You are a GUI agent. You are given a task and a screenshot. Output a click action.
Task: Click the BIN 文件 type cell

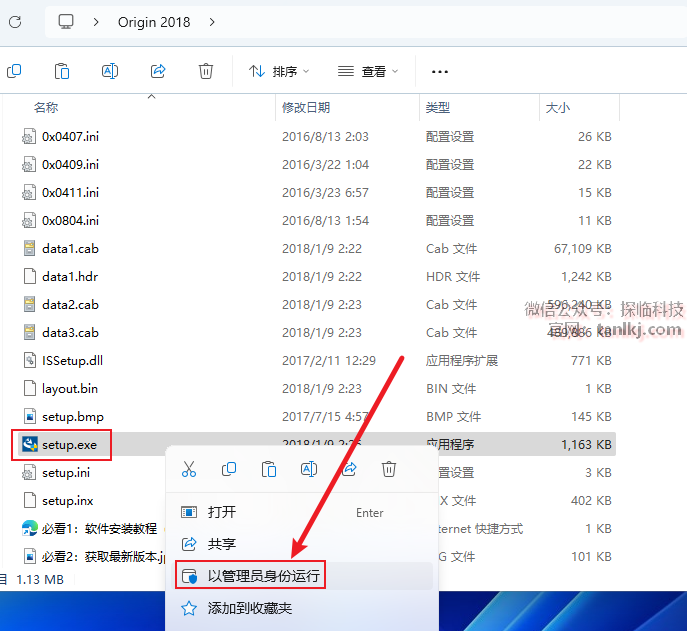[451, 389]
